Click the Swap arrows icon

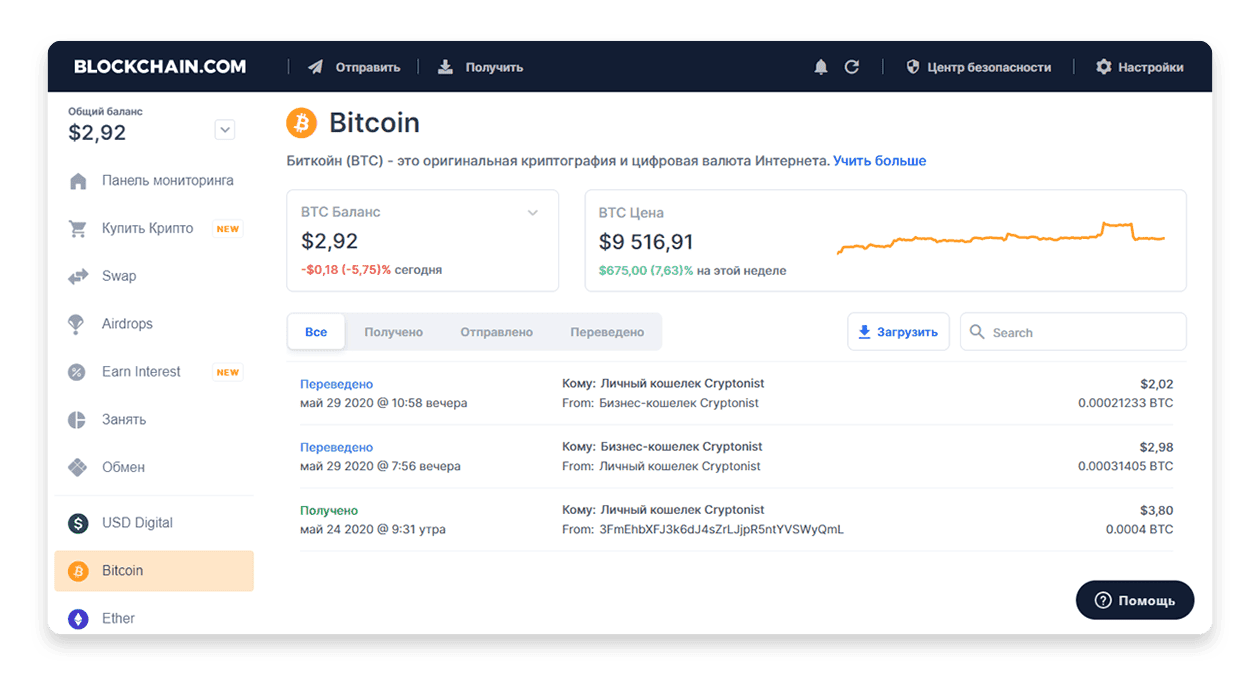pyautogui.click(x=77, y=276)
